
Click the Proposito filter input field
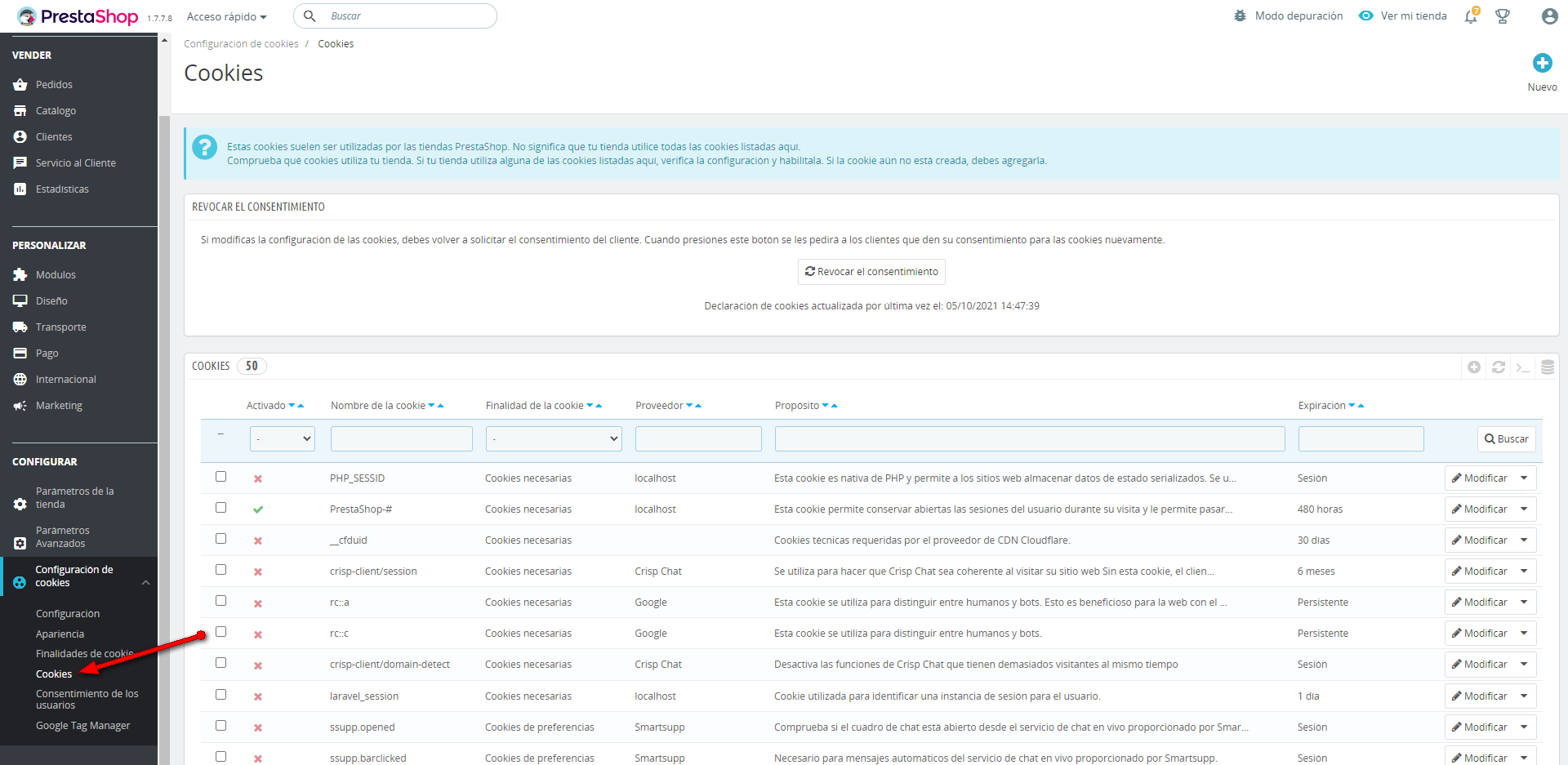click(1030, 439)
